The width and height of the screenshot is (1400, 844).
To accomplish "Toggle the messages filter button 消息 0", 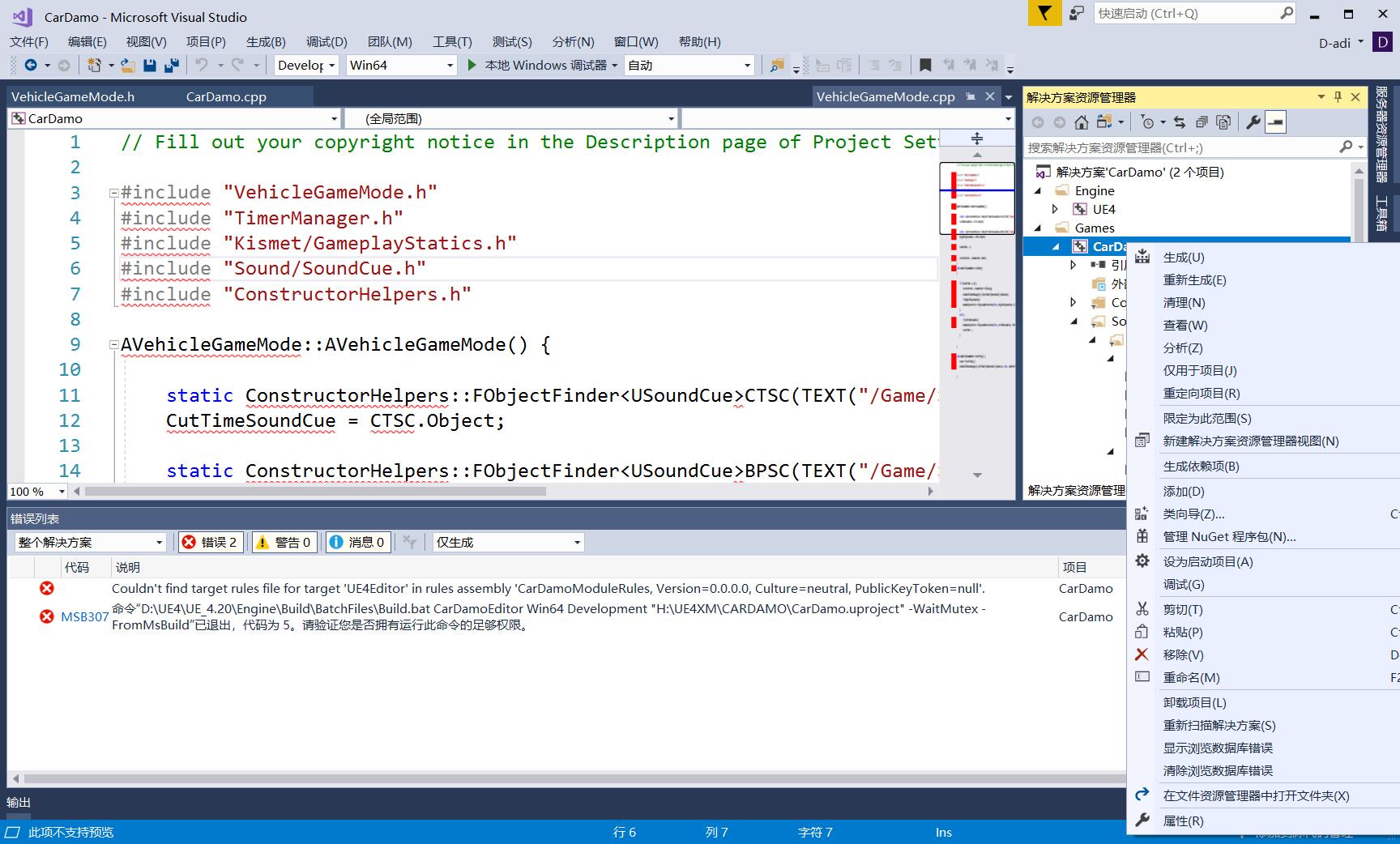I will pyautogui.click(x=357, y=542).
